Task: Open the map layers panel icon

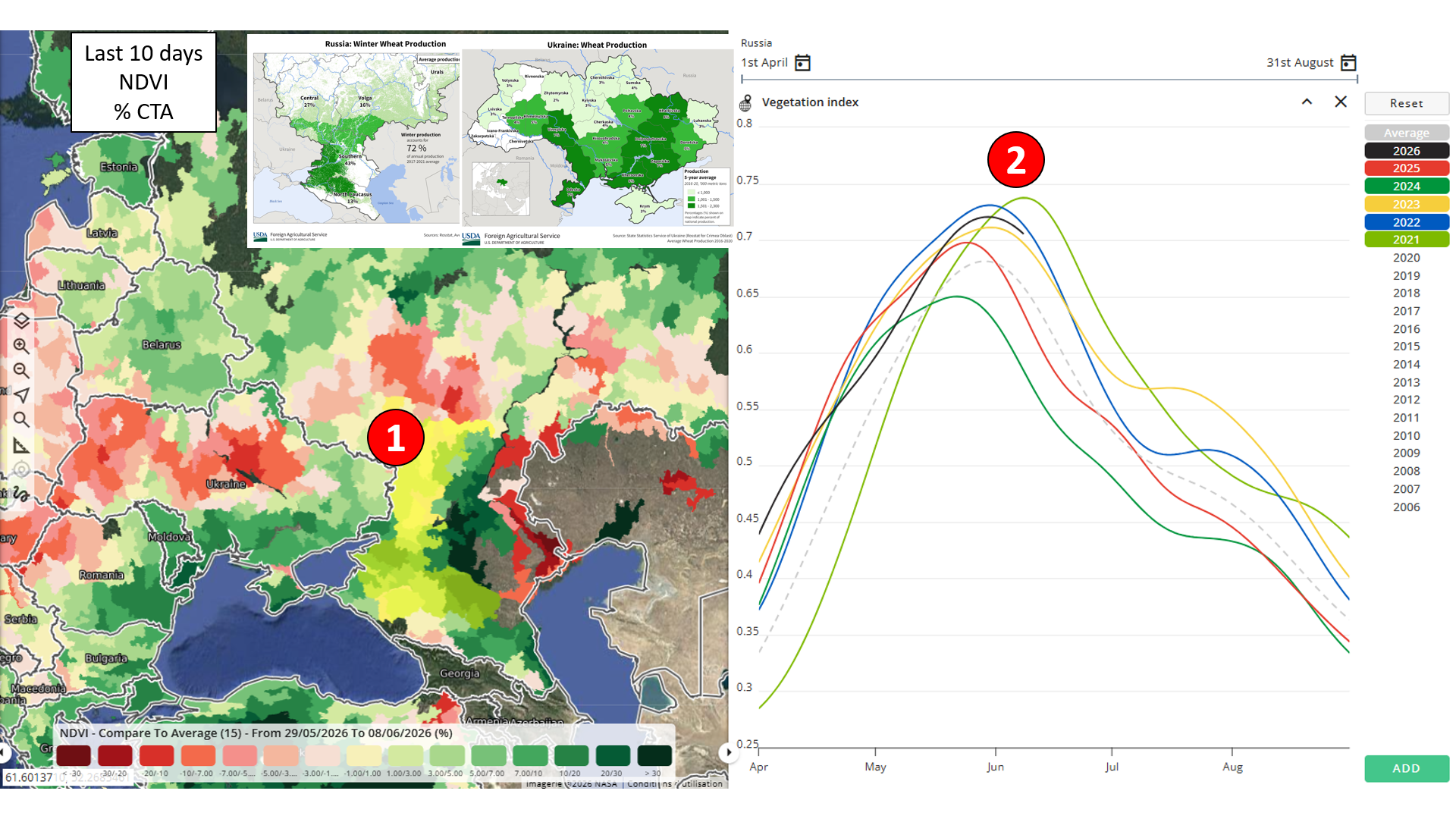Action: coord(21,321)
